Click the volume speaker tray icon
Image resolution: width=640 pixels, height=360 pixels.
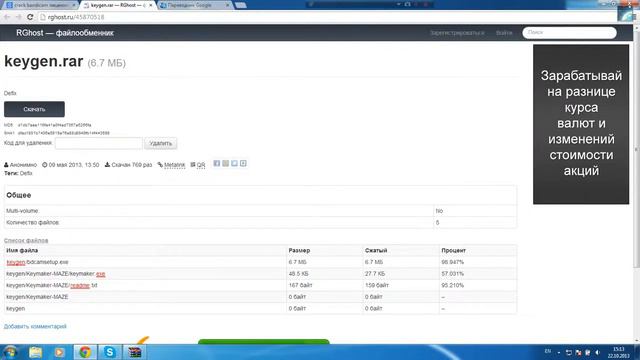coord(597,352)
